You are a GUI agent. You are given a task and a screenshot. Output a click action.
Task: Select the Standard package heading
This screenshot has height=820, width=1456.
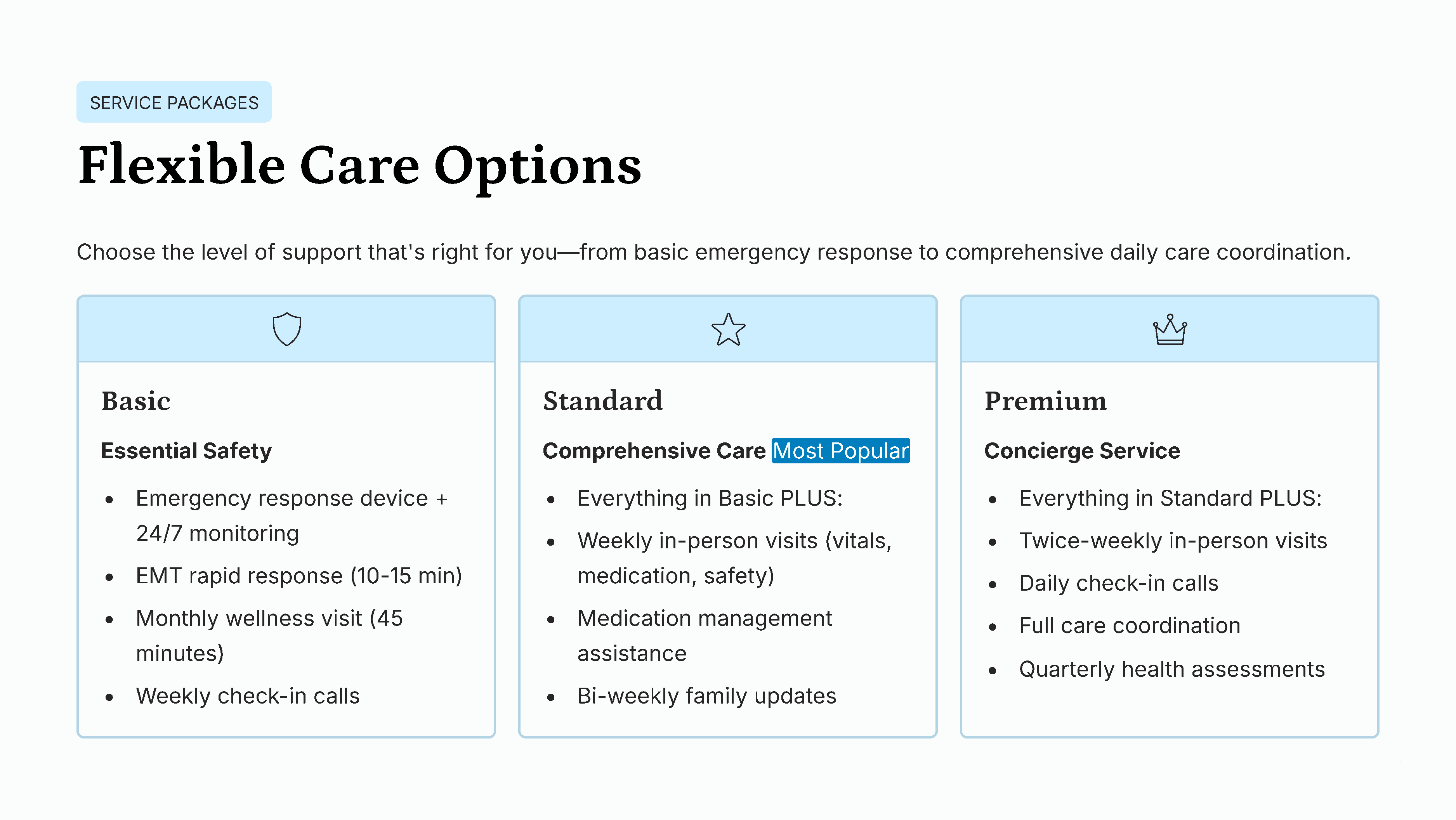(602, 401)
